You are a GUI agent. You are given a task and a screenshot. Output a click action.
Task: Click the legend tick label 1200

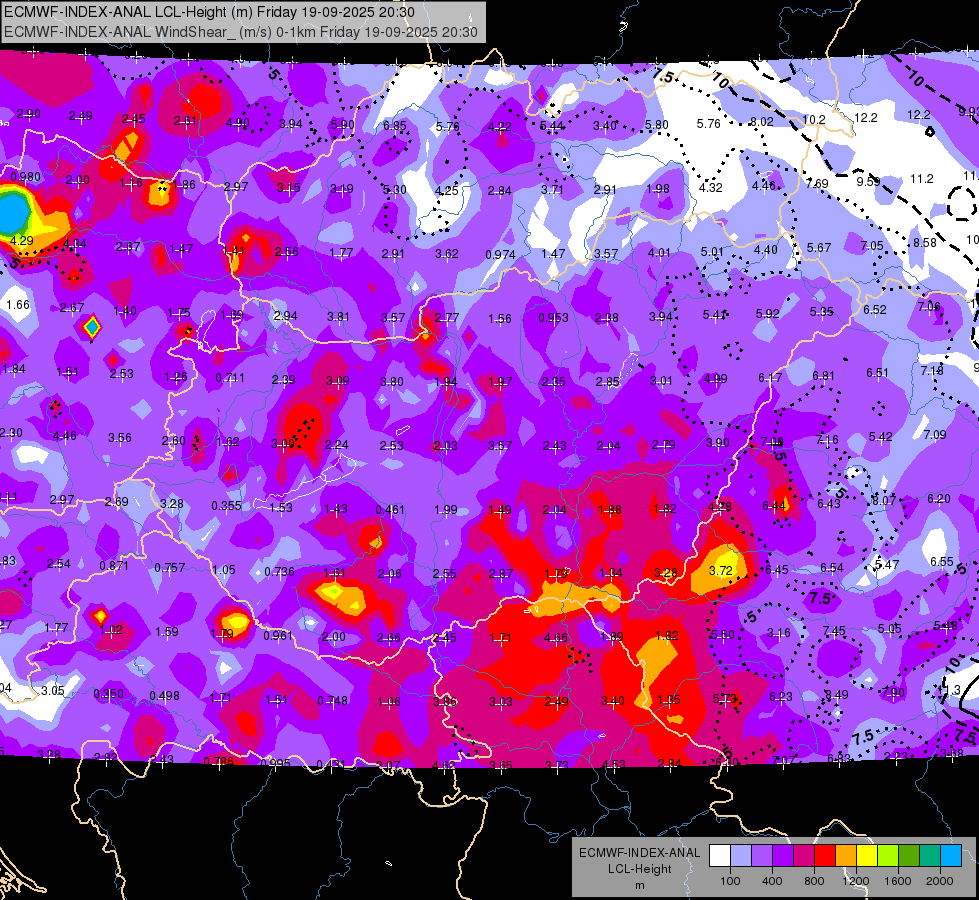(x=855, y=881)
